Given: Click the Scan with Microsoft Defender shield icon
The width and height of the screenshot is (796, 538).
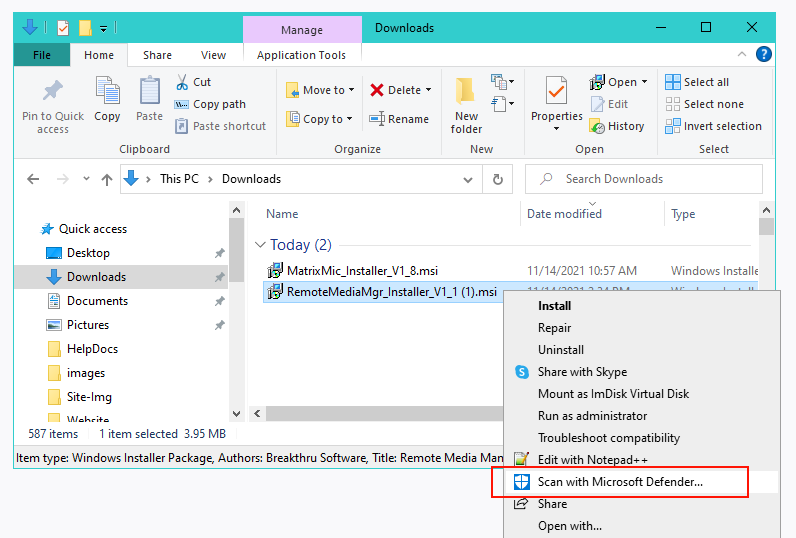Looking at the screenshot, I should [x=521, y=482].
